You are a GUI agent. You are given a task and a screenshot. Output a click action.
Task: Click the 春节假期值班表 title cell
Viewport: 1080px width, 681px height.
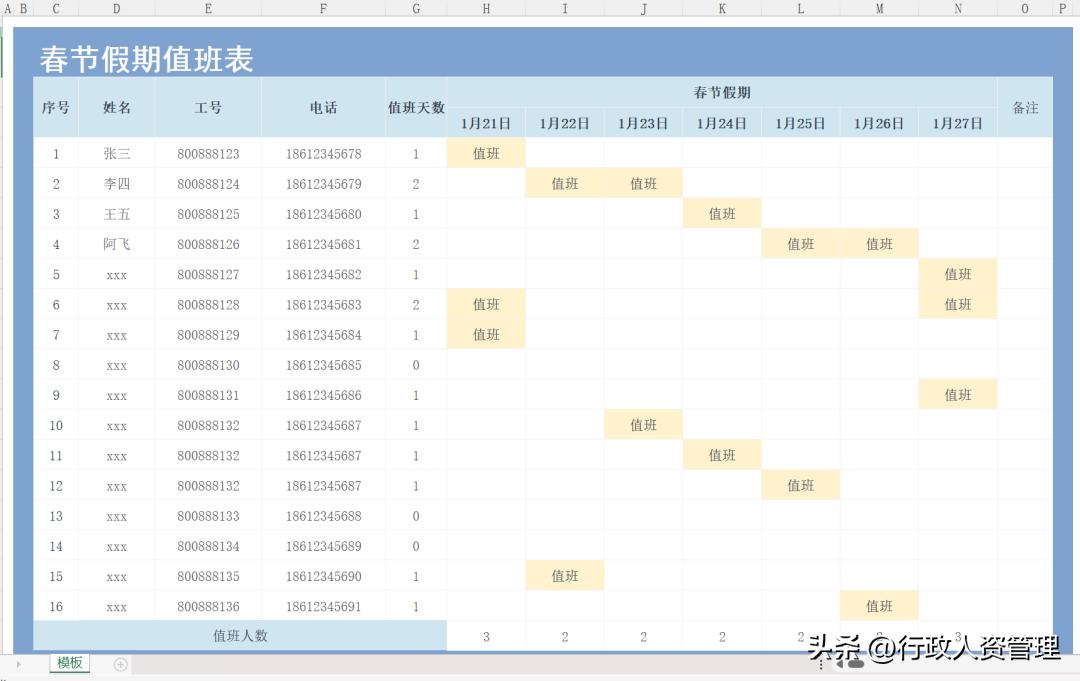coord(146,60)
